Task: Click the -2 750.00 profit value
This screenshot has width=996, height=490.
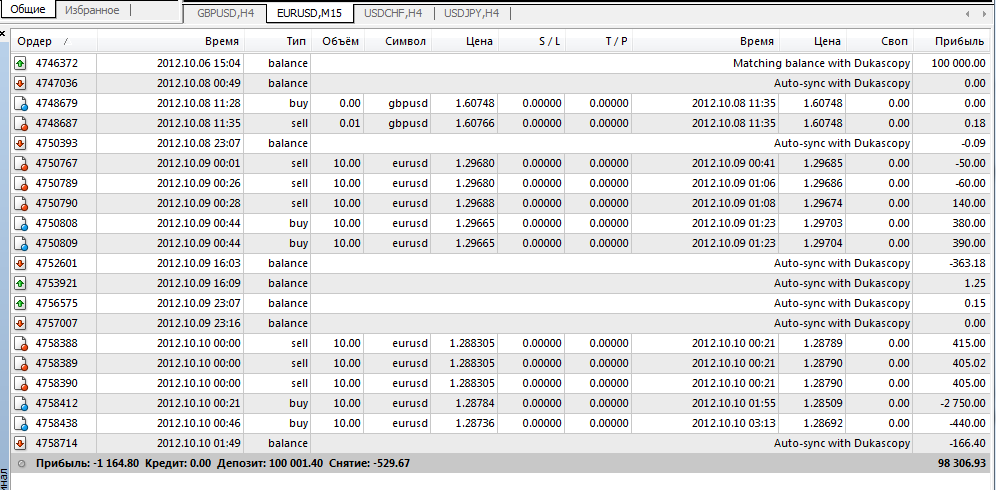Action: [x=965, y=404]
